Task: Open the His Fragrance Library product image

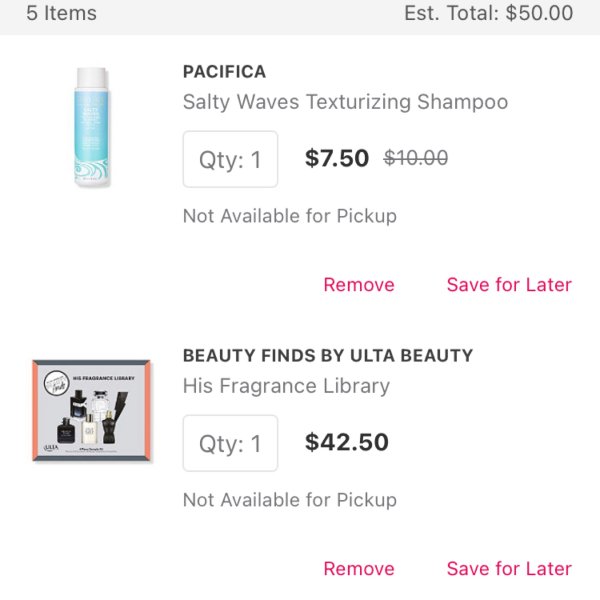Action: [x=91, y=410]
